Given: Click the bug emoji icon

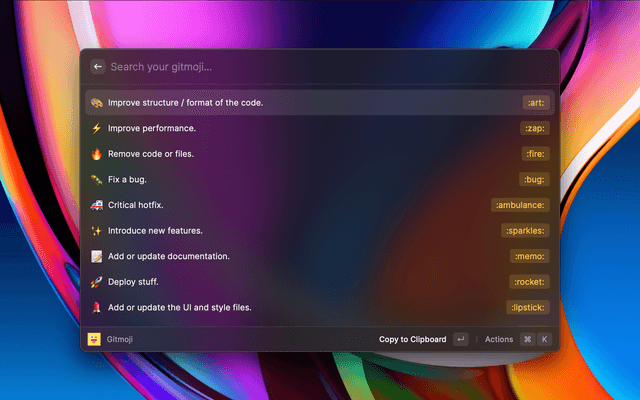Looking at the screenshot, I should (x=96, y=179).
